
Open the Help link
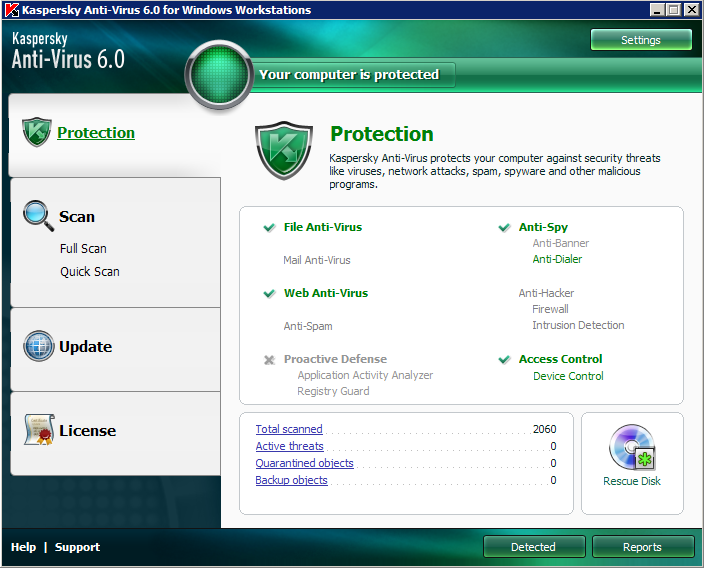point(23,547)
